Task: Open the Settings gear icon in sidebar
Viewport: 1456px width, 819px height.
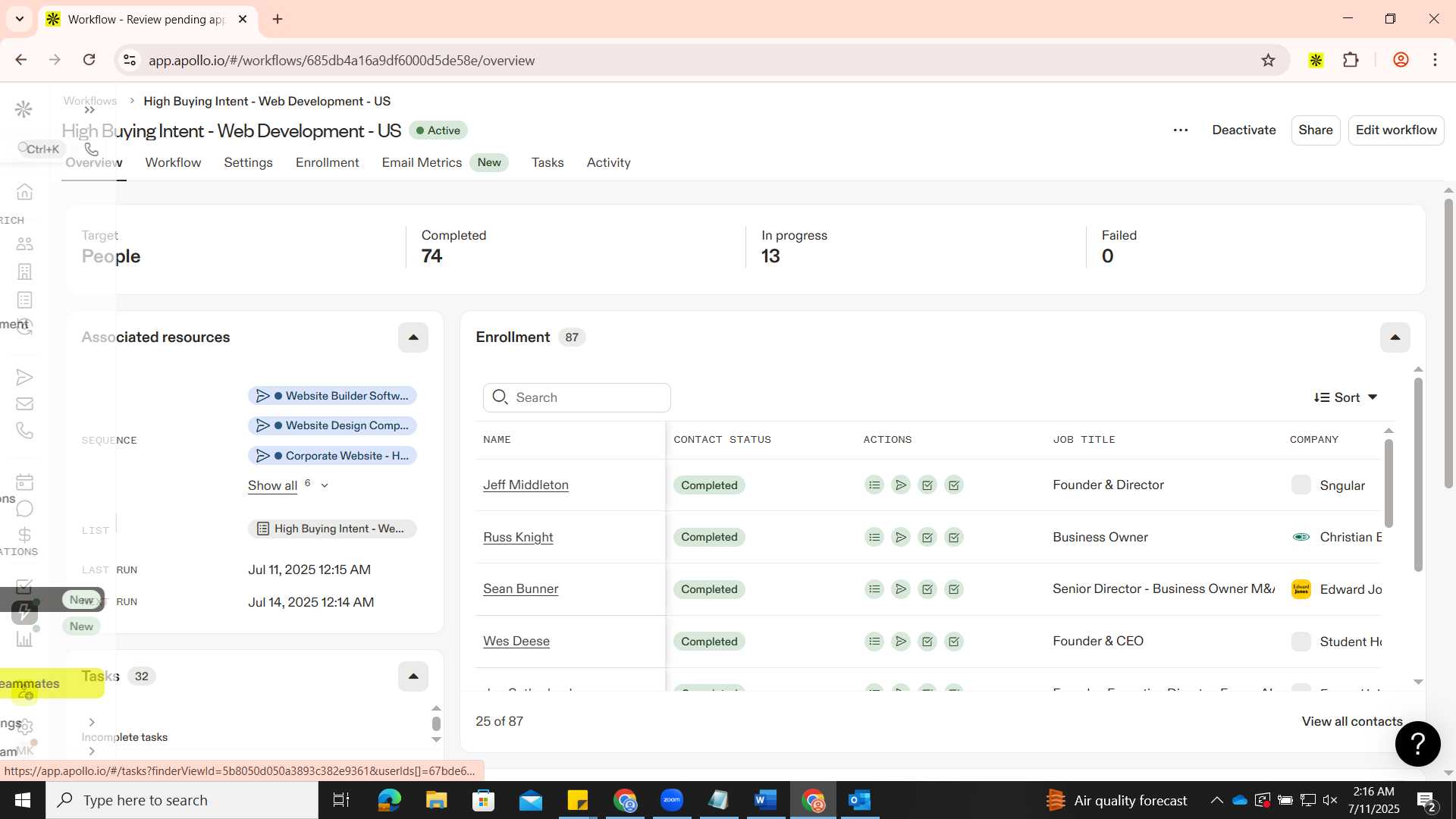Action: pyautogui.click(x=25, y=727)
